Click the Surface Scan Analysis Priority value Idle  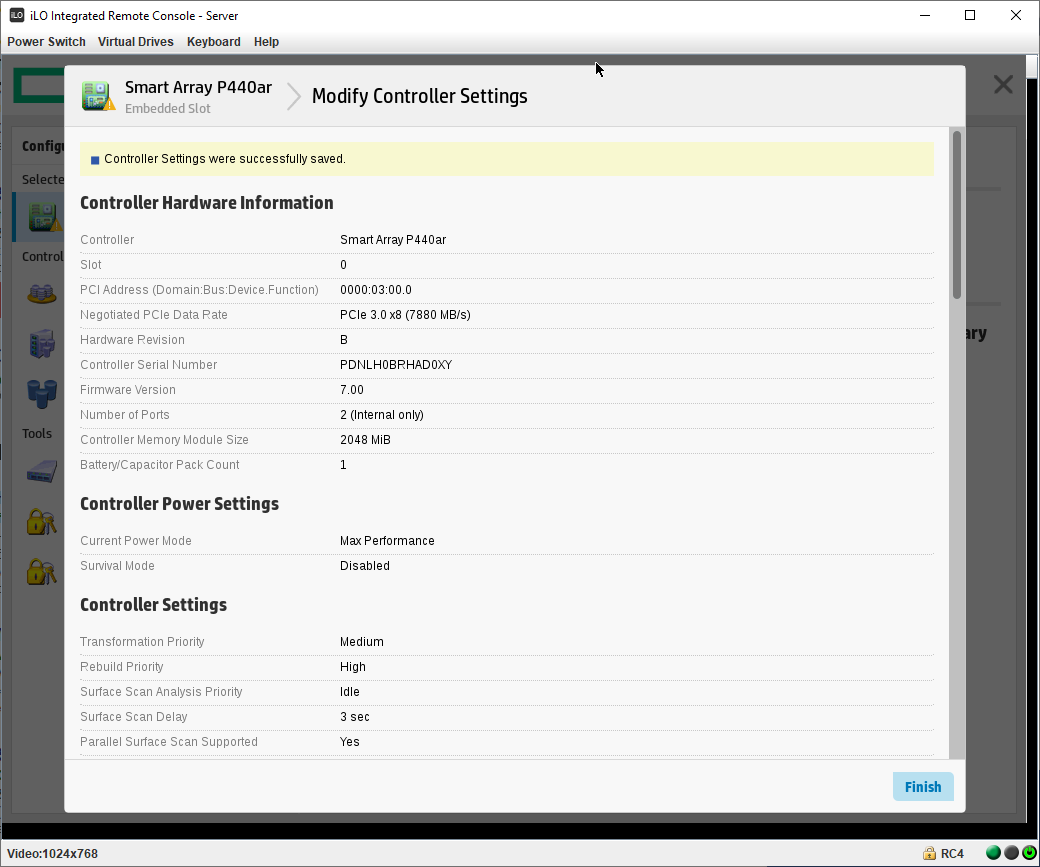(x=350, y=692)
